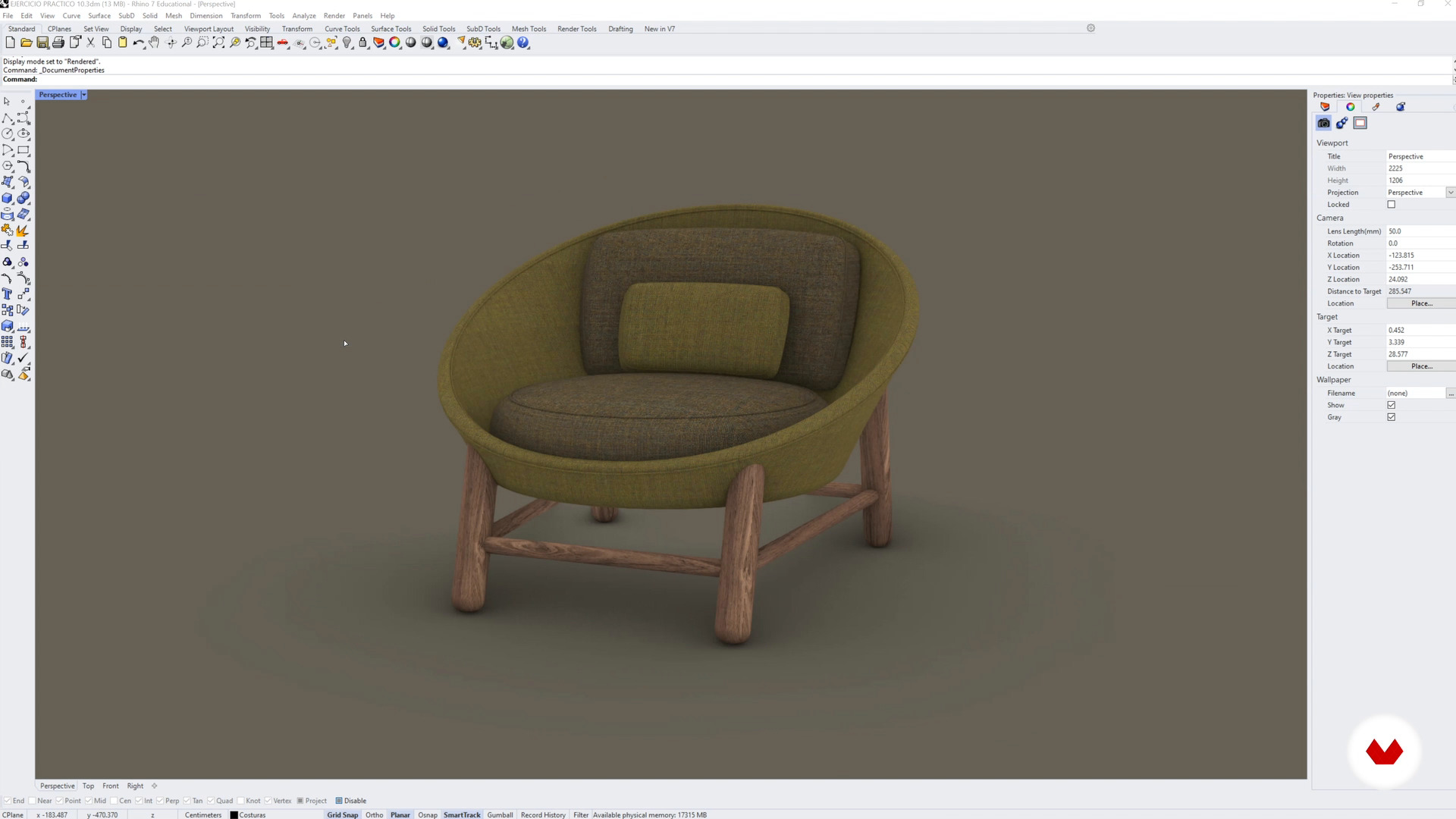
Task: Open the Centimeters units selector in status bar
Action: [203, 815]
